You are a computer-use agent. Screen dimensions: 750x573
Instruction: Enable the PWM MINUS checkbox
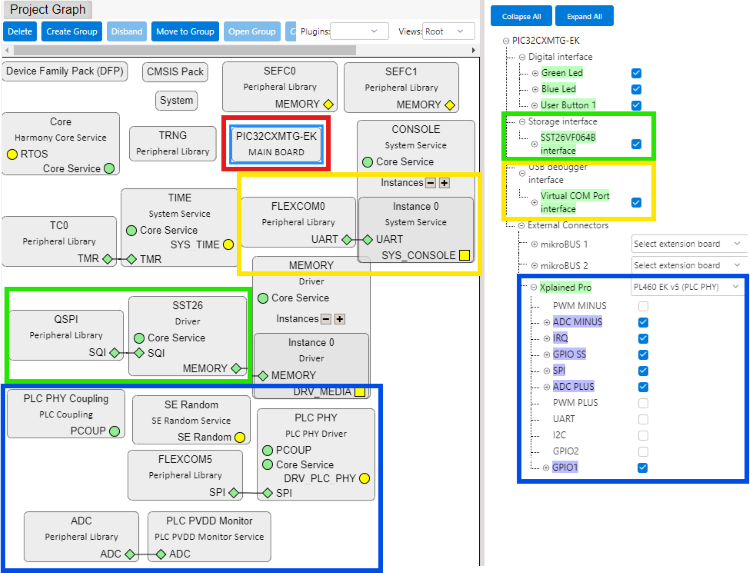[643, 306]
